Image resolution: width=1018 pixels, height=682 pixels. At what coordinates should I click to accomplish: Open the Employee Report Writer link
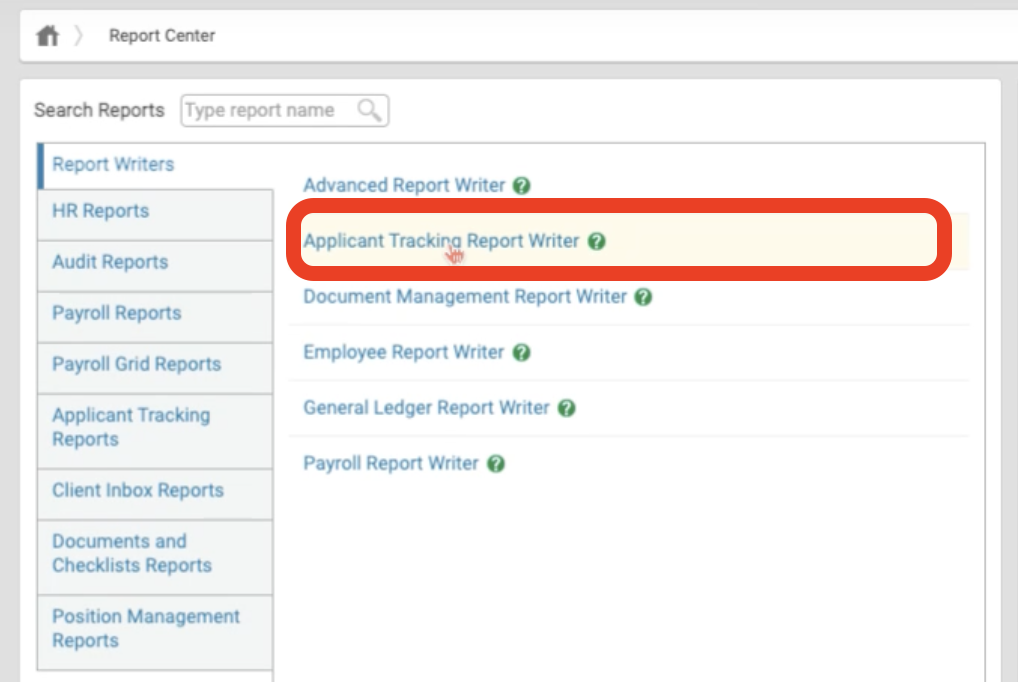(x=404, y=352)
